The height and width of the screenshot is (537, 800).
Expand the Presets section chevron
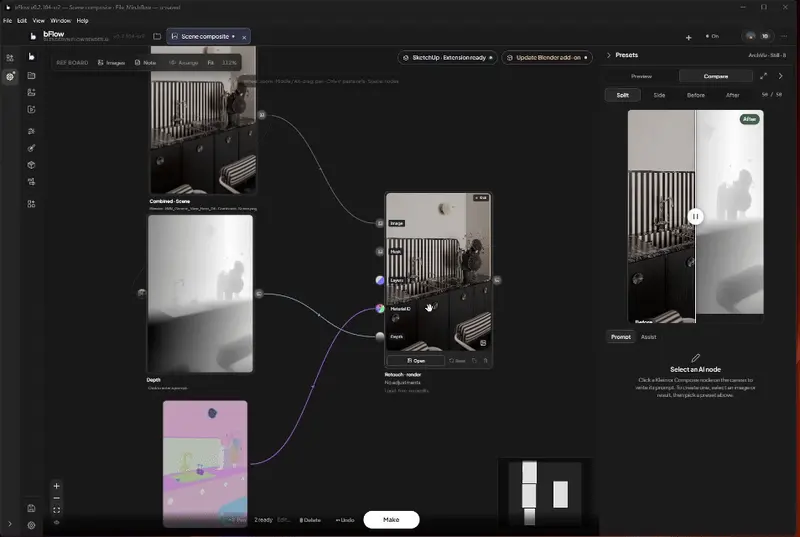[x=609, y=55]
